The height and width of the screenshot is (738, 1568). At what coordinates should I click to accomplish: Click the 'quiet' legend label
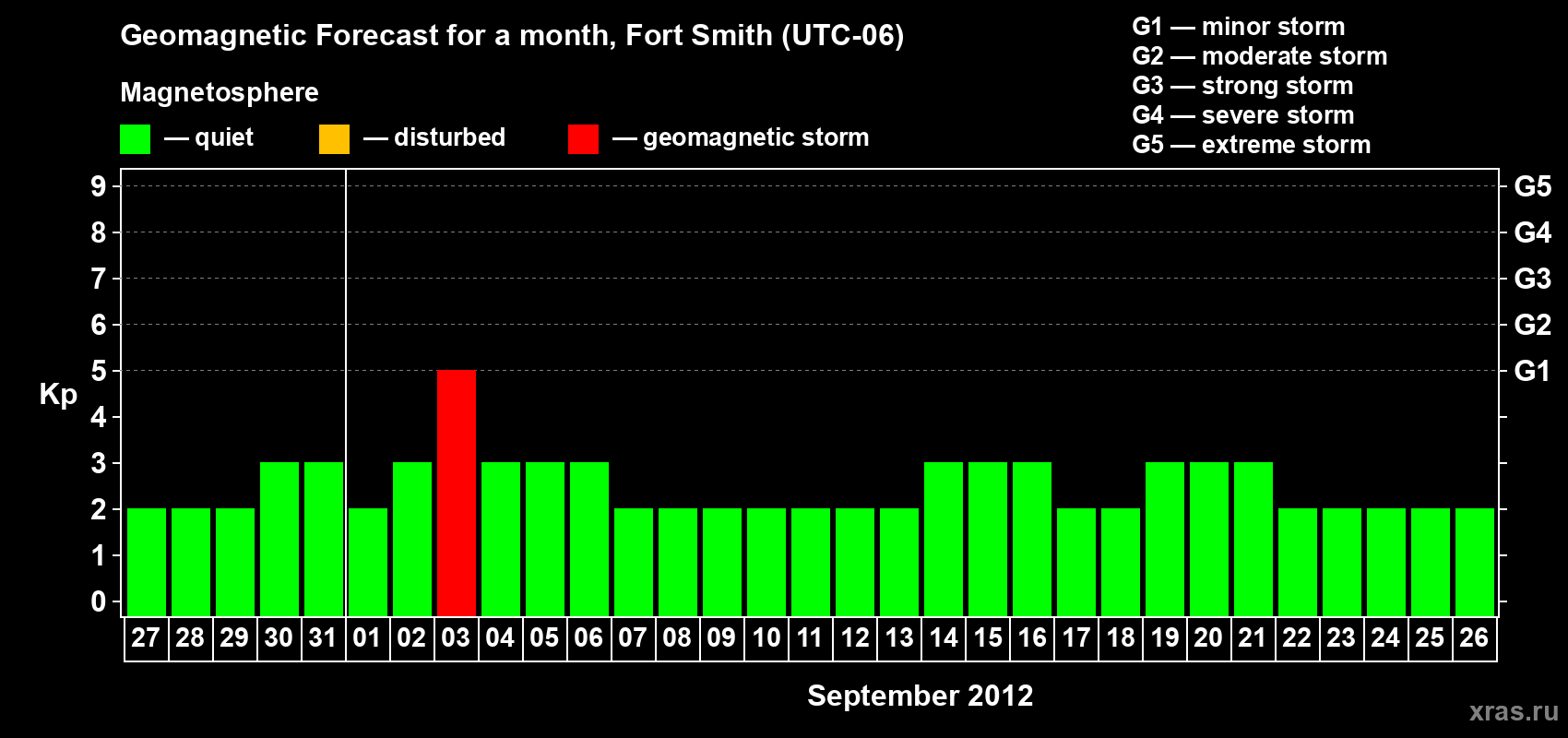point(224,137)
